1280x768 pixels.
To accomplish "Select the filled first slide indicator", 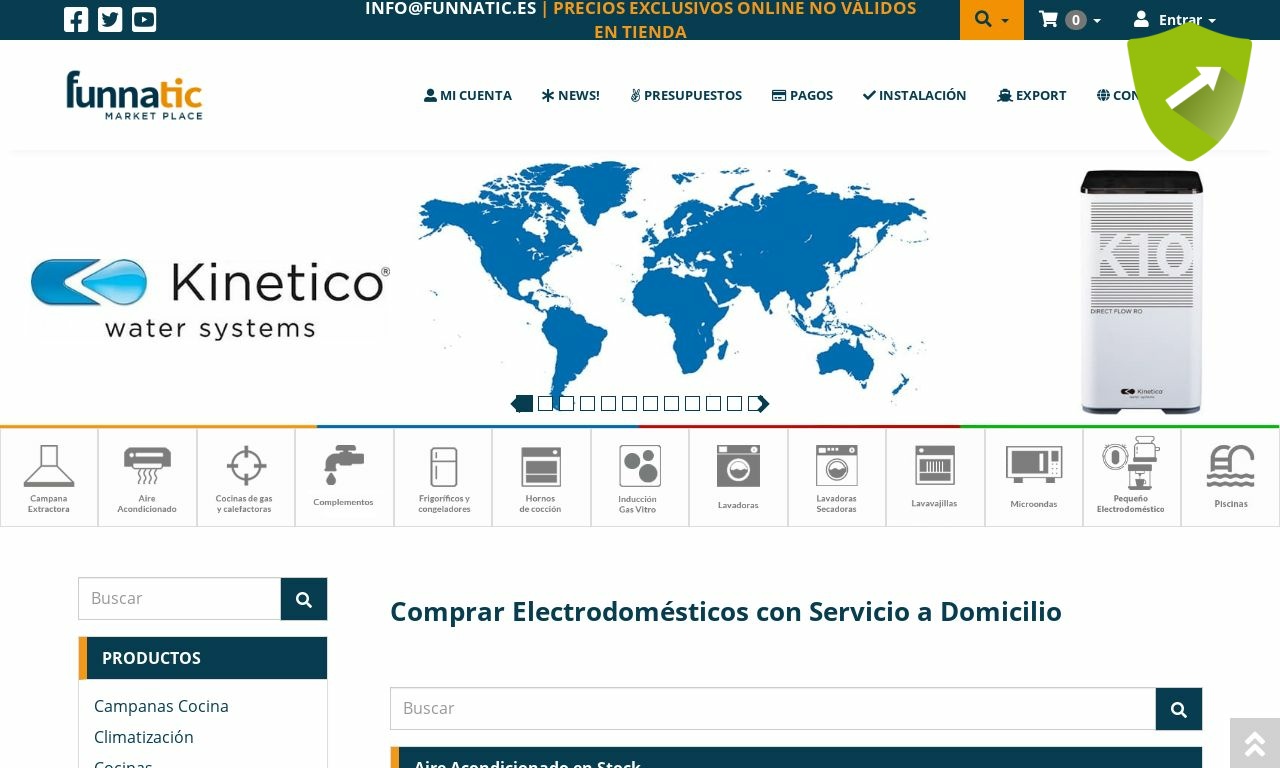I will pyautogui.click(x=526, y=404).
